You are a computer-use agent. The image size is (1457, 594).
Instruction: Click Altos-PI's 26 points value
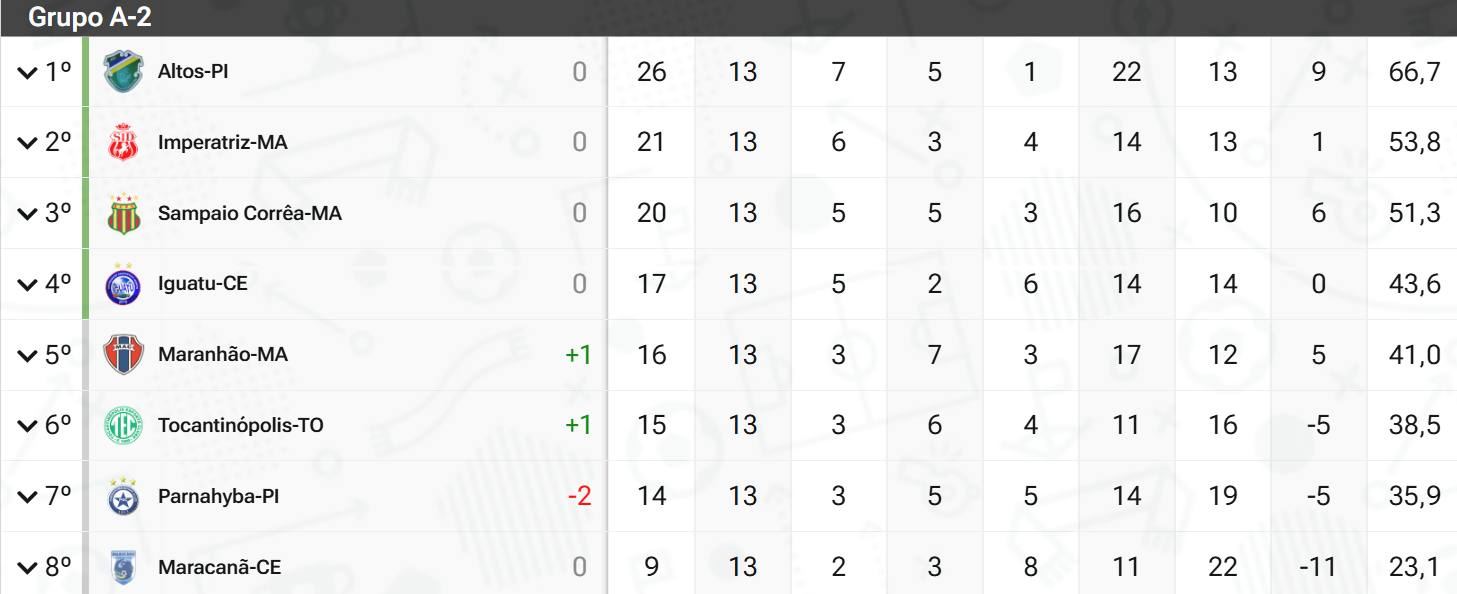click(651, 72)
